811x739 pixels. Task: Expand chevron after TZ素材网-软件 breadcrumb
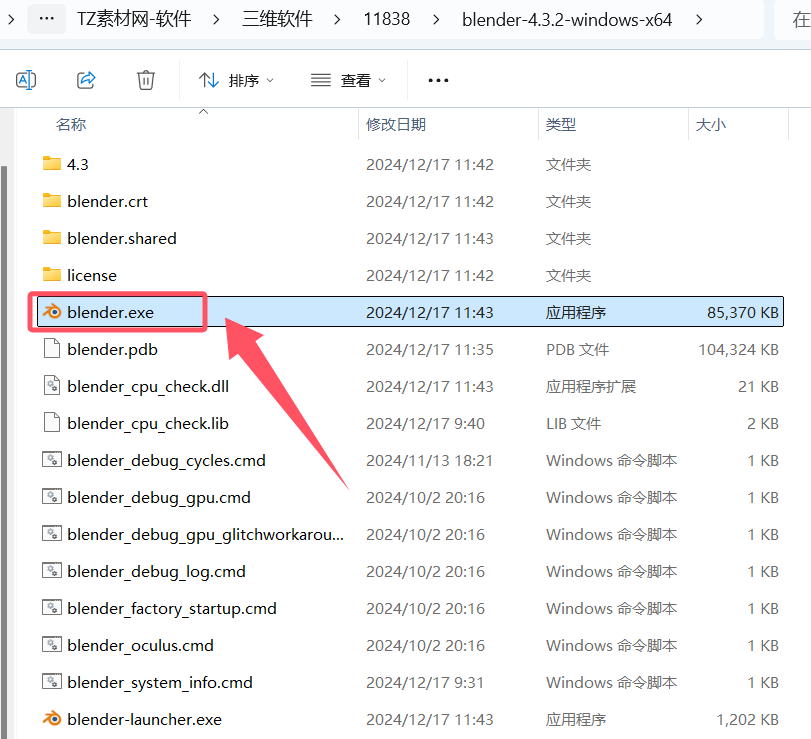[x=216, y=20]
